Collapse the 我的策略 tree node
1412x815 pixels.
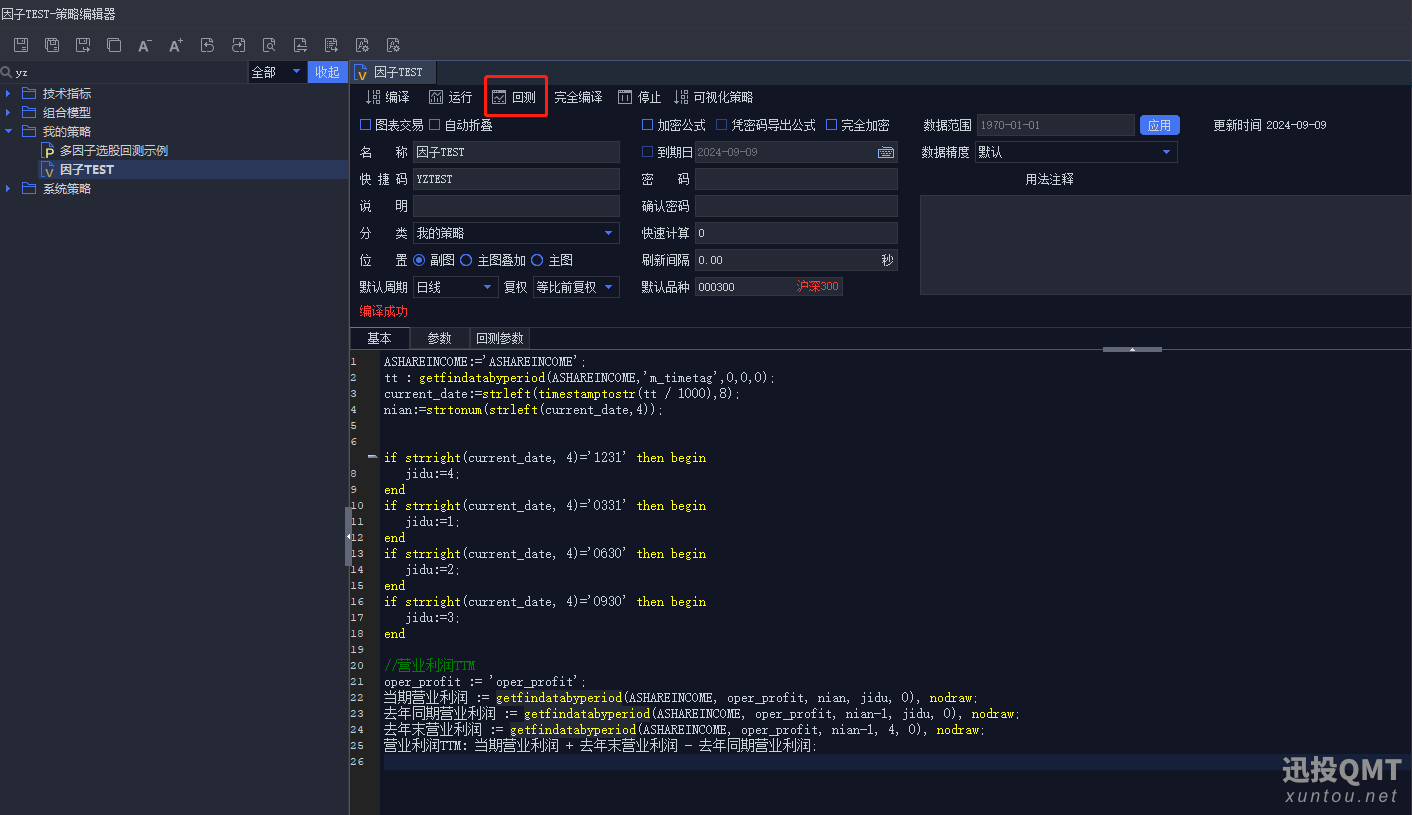(8, 131)
